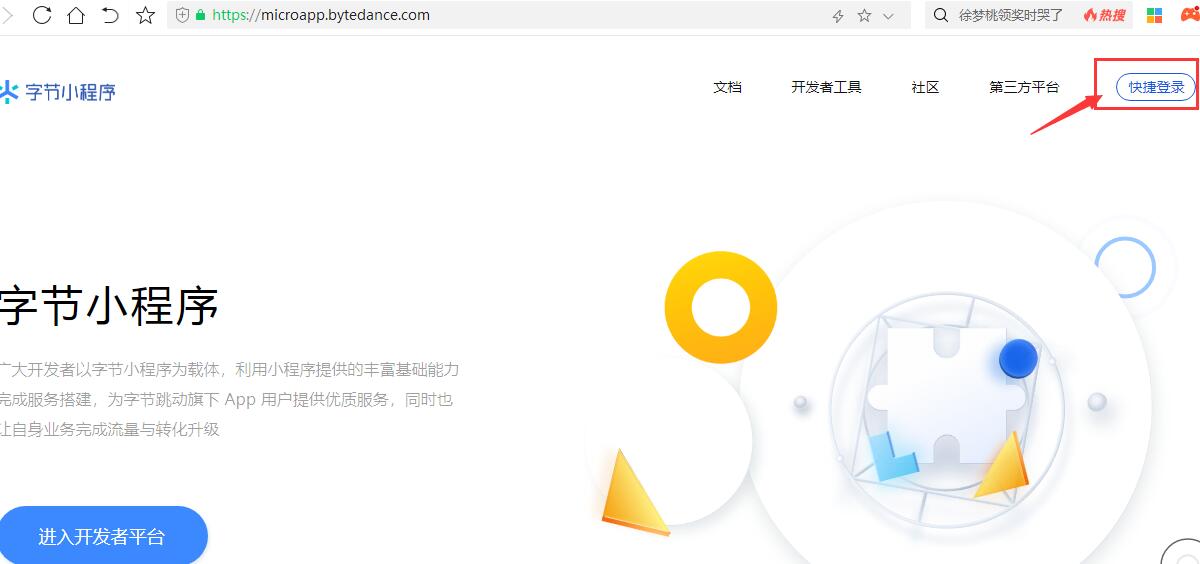1200x564 pixels.
Task: Go to the 社区 navigation link
Action: [x=925, y=87]
